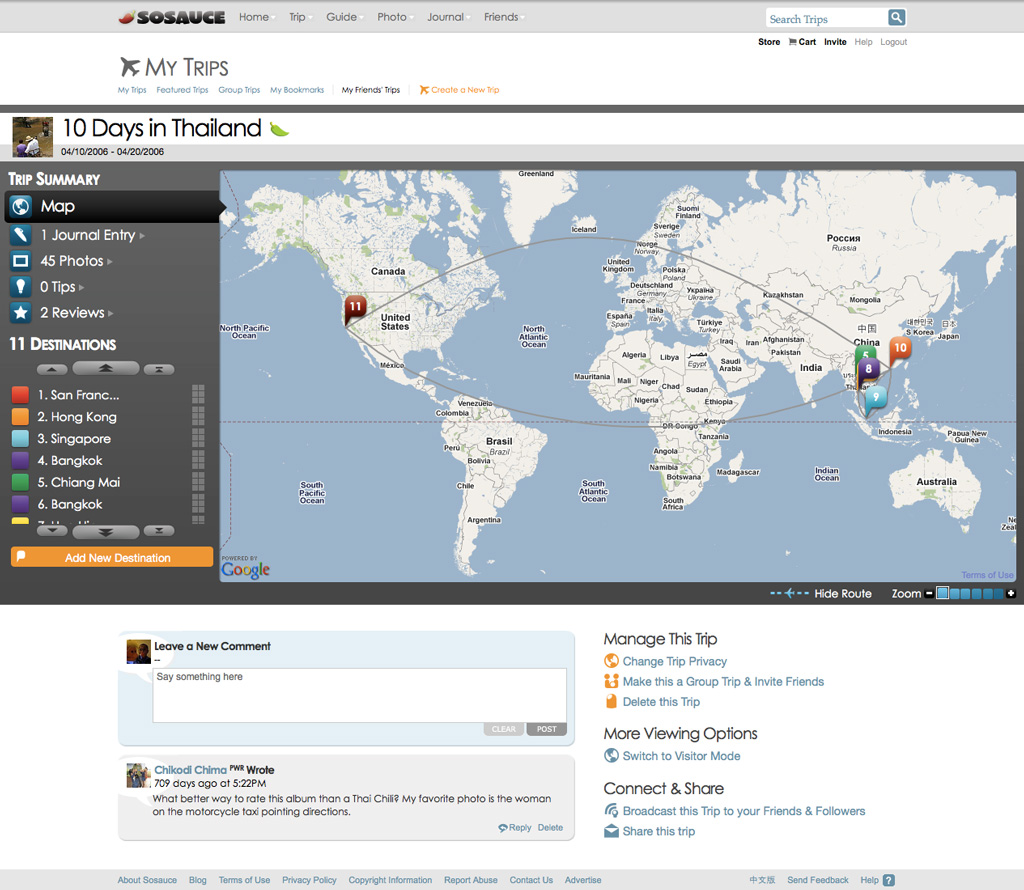1024x890 pixels.
Task: Jump to top of destinations list
Action: 159,370
